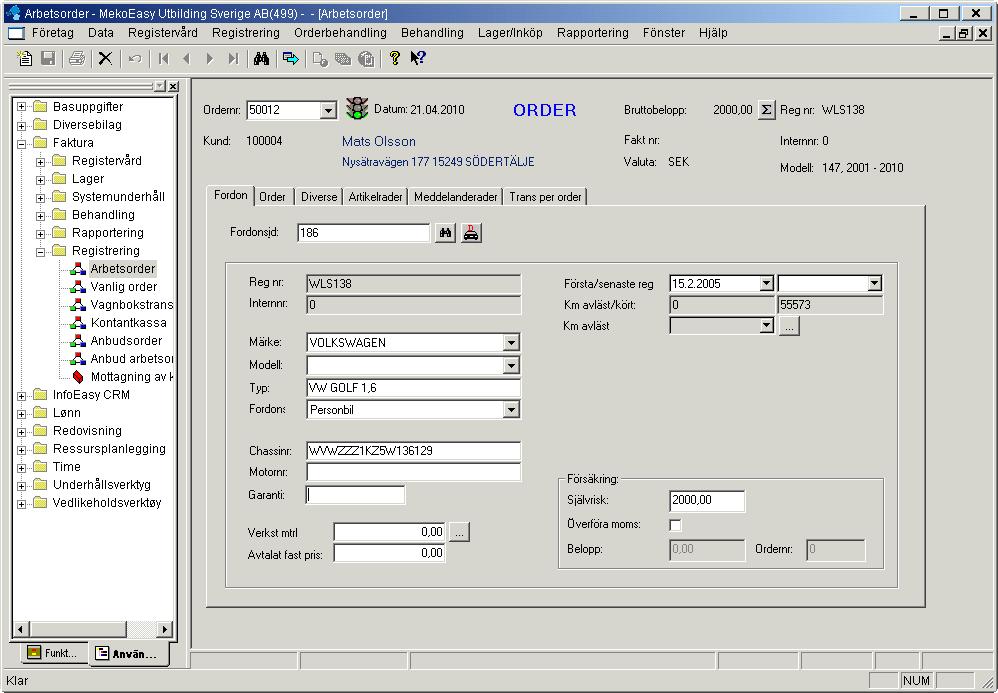Click the What's This pointer help icon
This screenshot has height=693, width=998.
point(418,59)
